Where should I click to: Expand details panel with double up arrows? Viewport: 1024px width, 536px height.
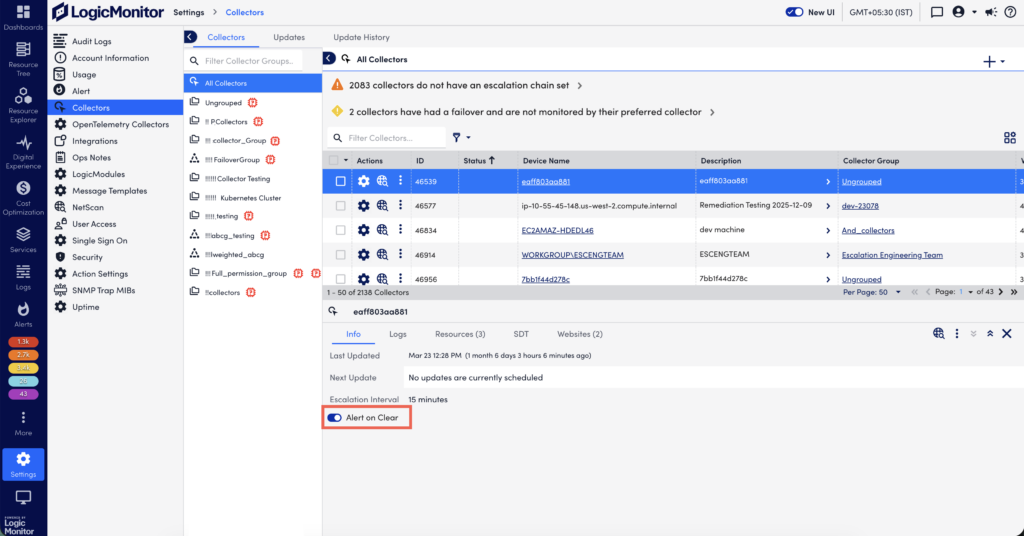(x=990, y=334)
